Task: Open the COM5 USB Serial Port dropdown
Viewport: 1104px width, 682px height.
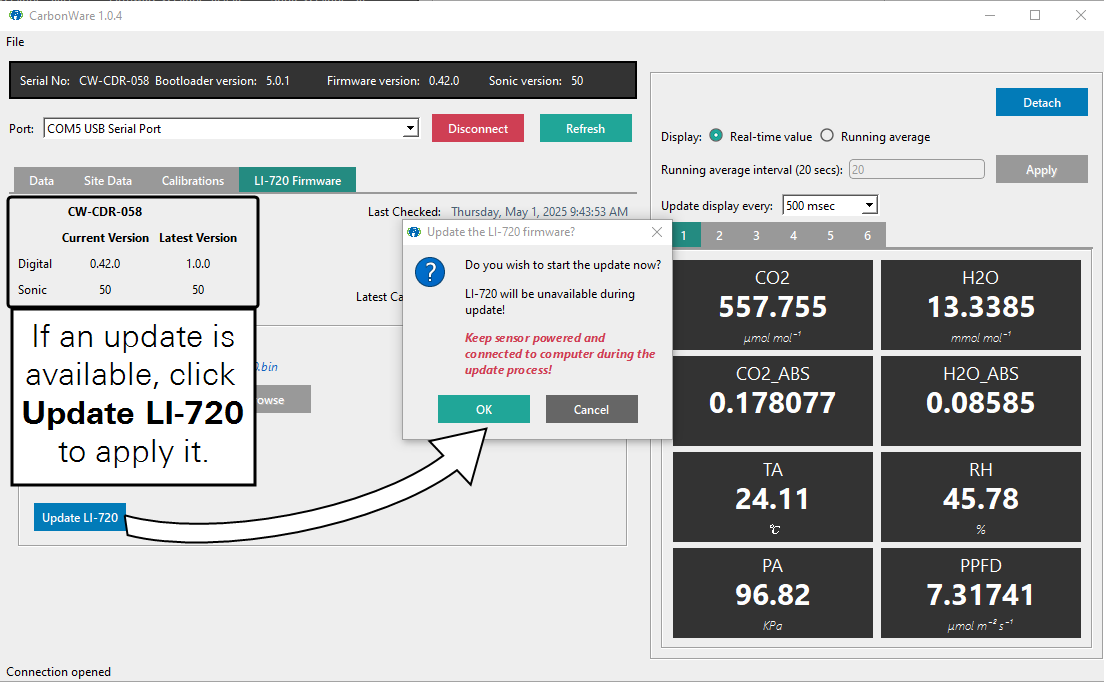Action: tap(410, 129)
